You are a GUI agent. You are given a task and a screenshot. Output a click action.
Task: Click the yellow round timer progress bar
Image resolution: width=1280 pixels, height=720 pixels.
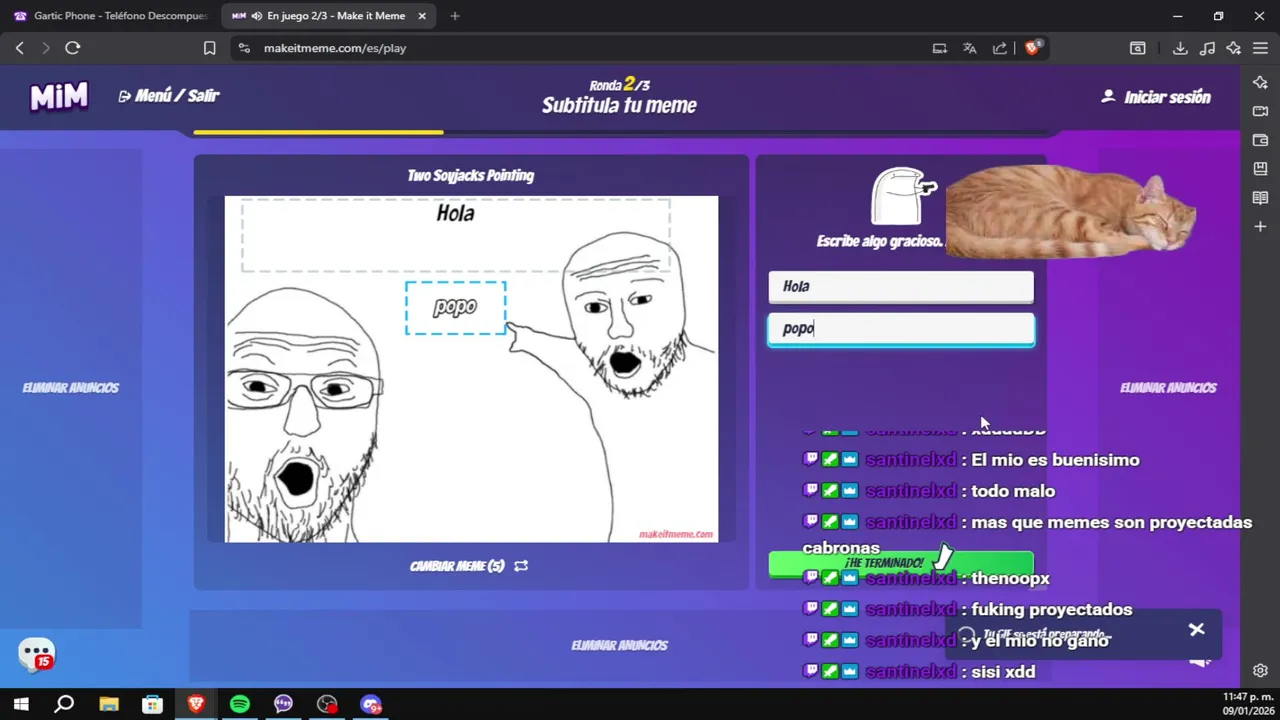click(x=318, y=132)
